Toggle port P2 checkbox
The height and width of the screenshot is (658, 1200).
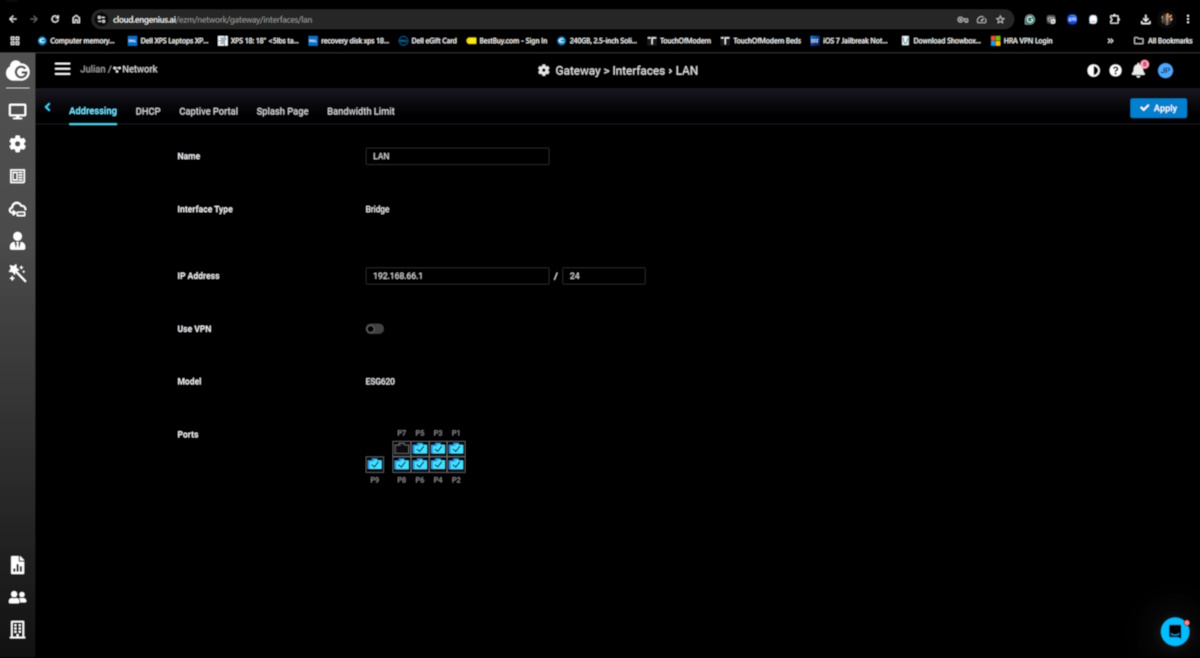tap(456, 464)
